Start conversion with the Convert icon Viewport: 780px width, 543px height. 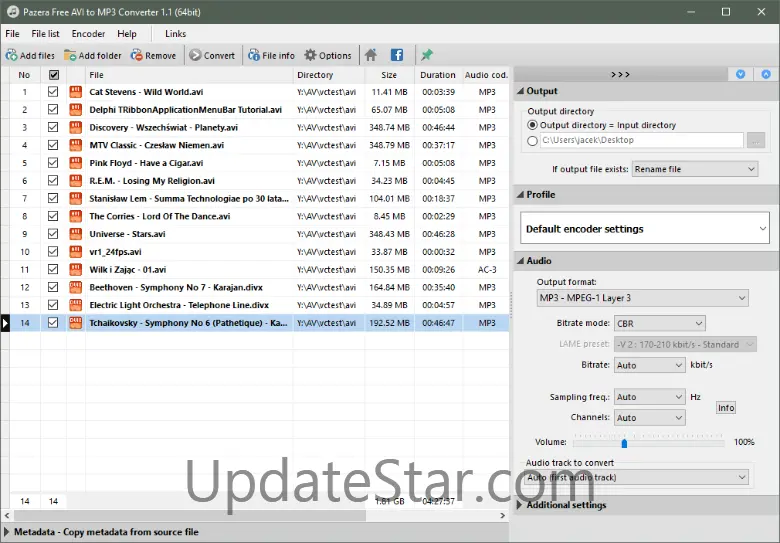click(195, 55)
